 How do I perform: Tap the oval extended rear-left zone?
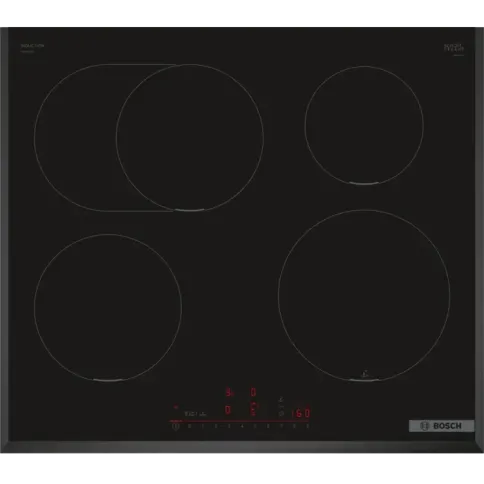(149, 137)
